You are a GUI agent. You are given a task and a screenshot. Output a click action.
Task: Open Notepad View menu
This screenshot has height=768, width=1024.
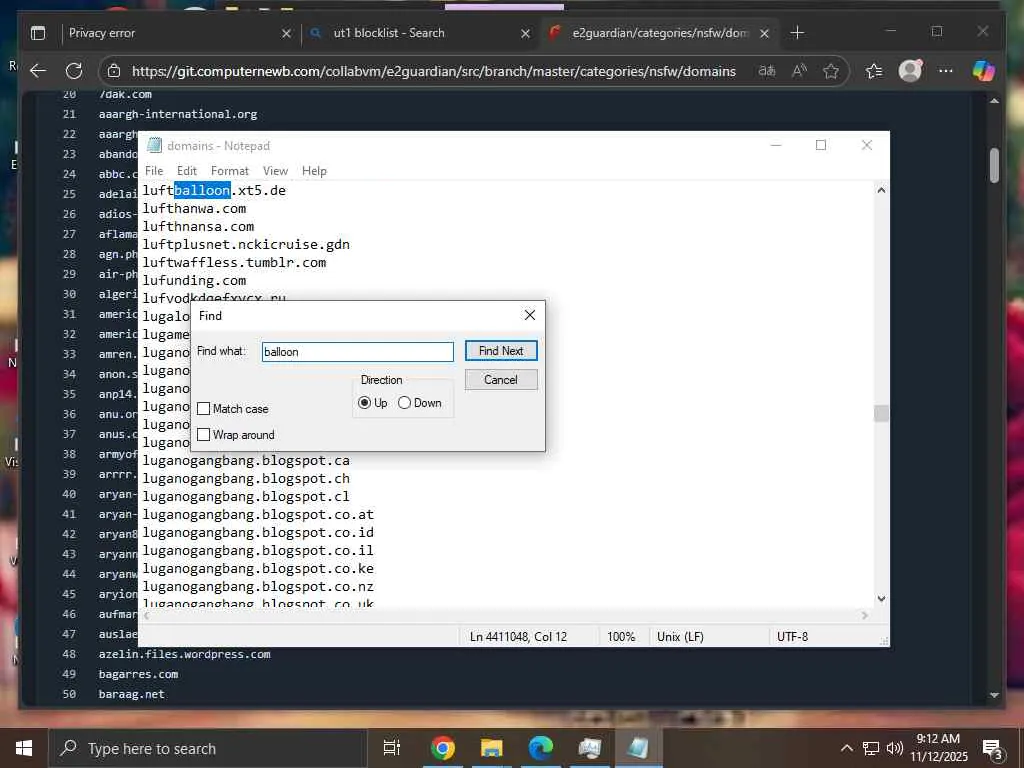click(x=276, y=171)
